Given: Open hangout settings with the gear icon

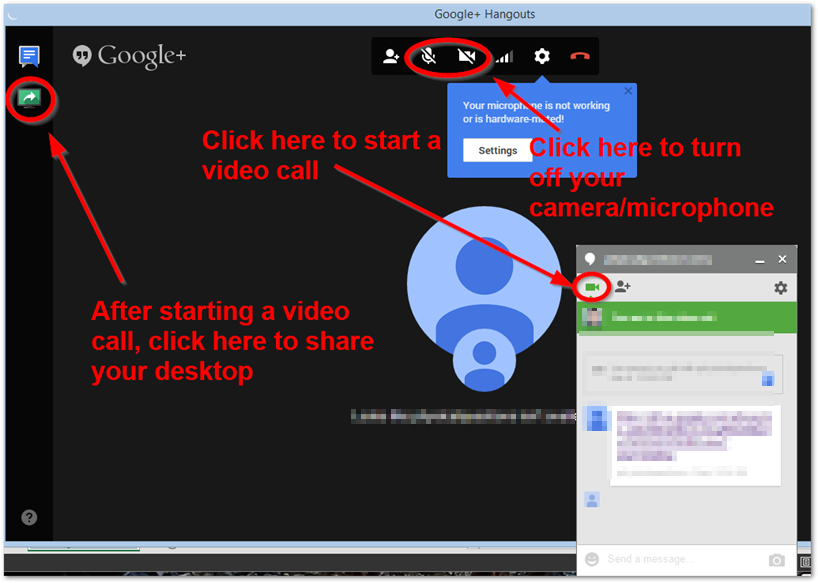Looking at the screenshot, I should click(x=541, y=57).
